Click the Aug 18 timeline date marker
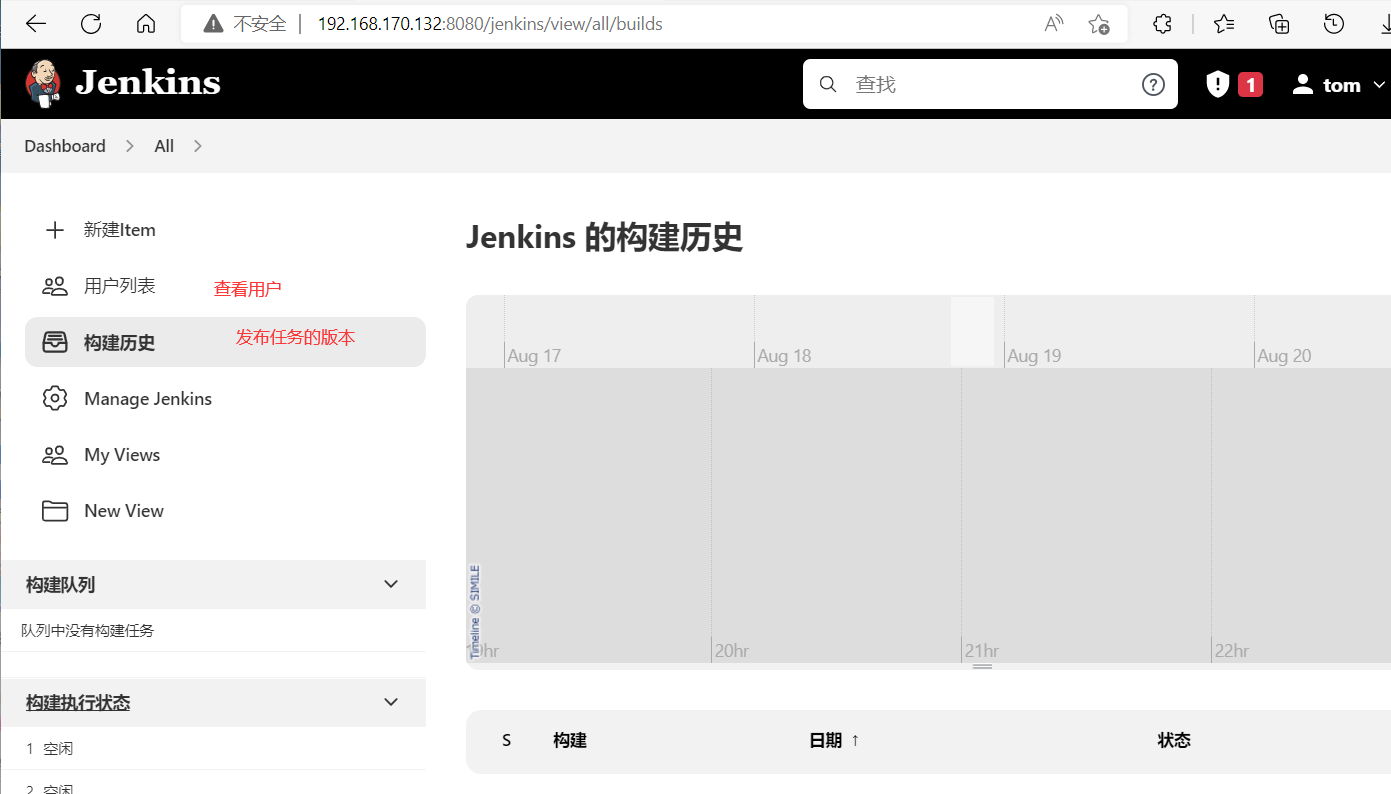1391x794 pixels. click(784, 356)
